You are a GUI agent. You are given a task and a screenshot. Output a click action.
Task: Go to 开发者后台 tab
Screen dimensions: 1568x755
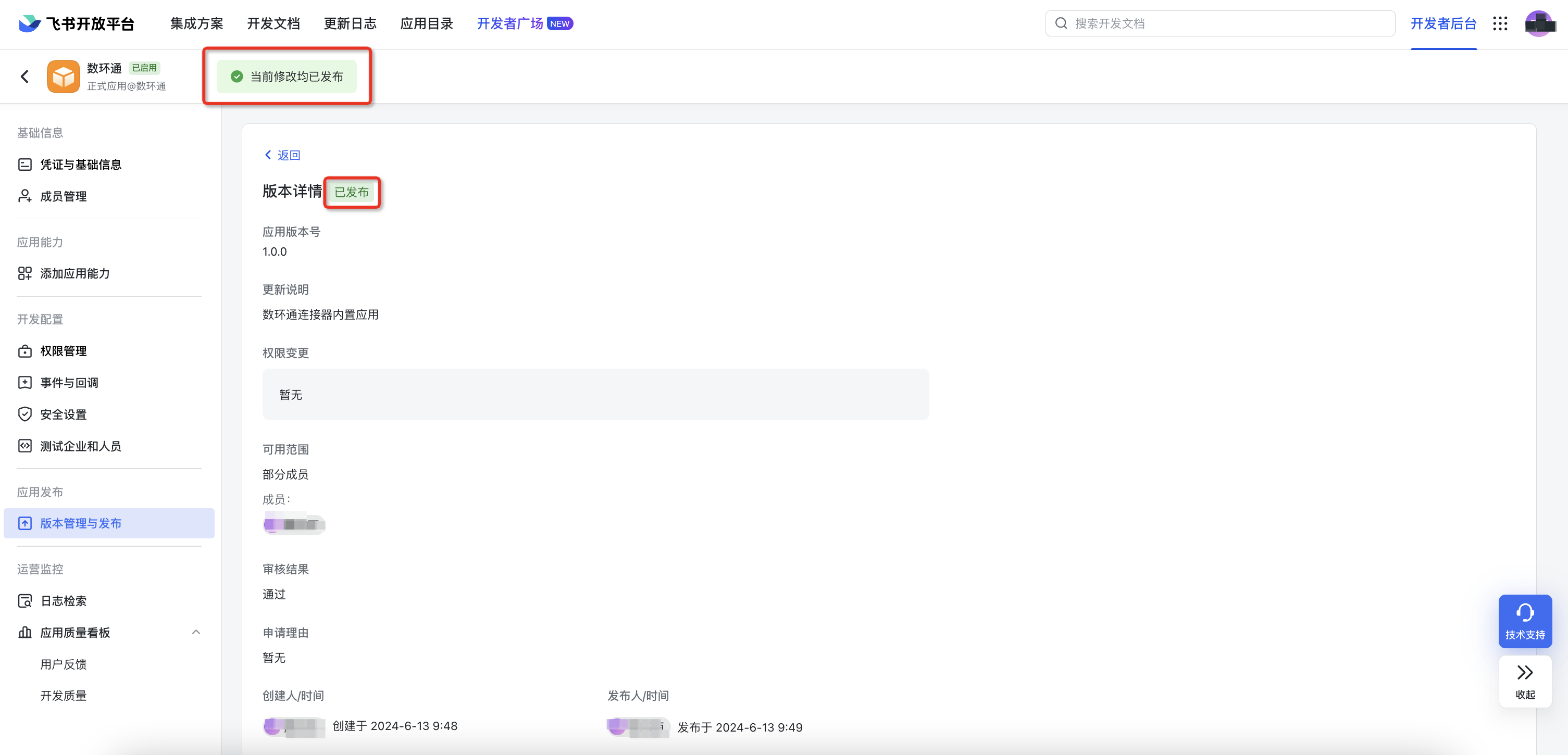click(x=1444, y=24)
